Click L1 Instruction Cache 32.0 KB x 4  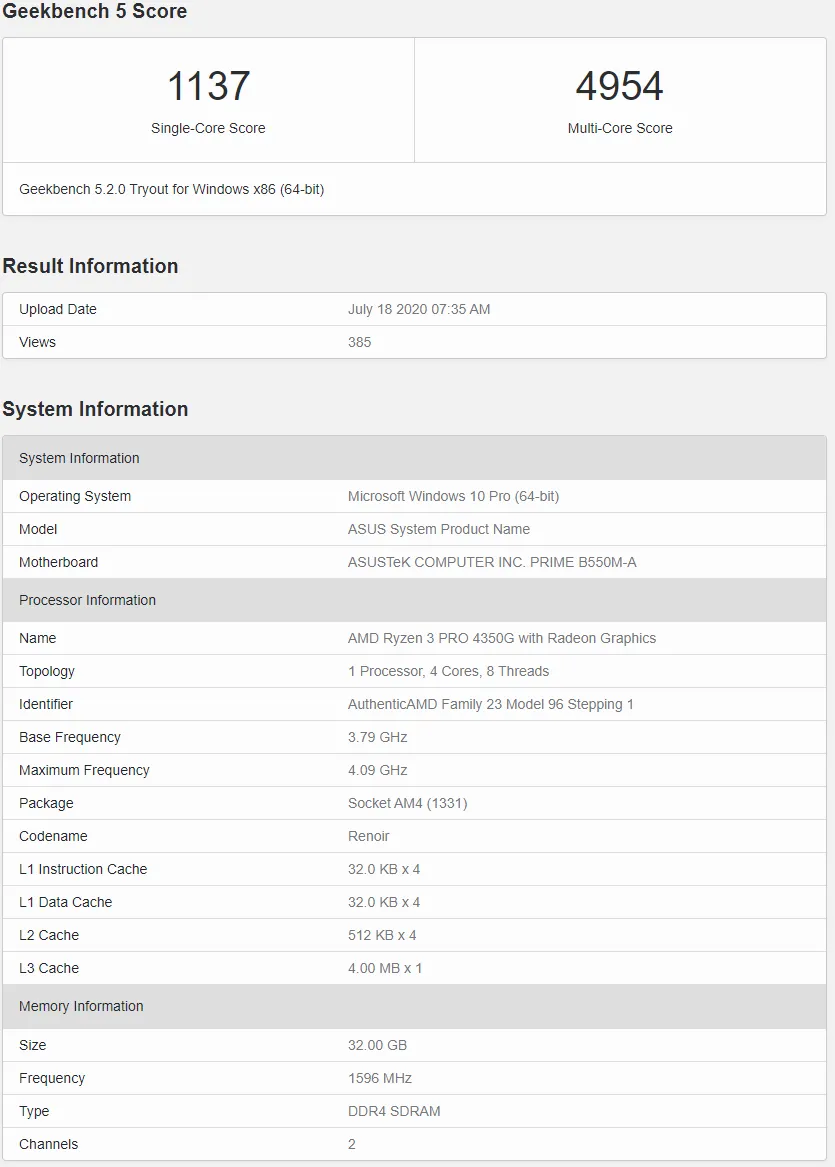tap(384, 869)
